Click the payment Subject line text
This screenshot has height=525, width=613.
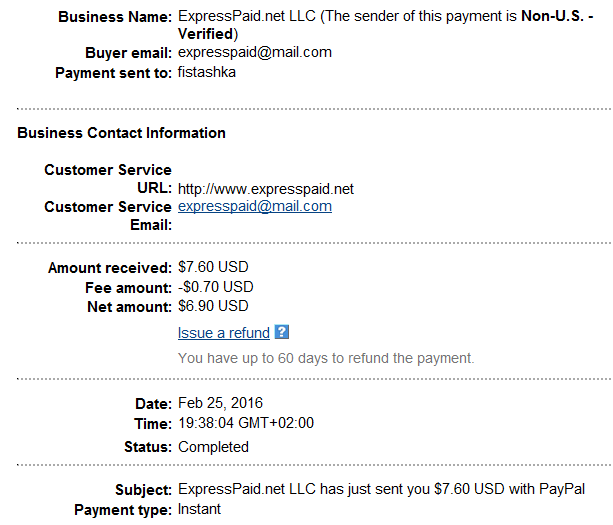[x=382, y=489]
